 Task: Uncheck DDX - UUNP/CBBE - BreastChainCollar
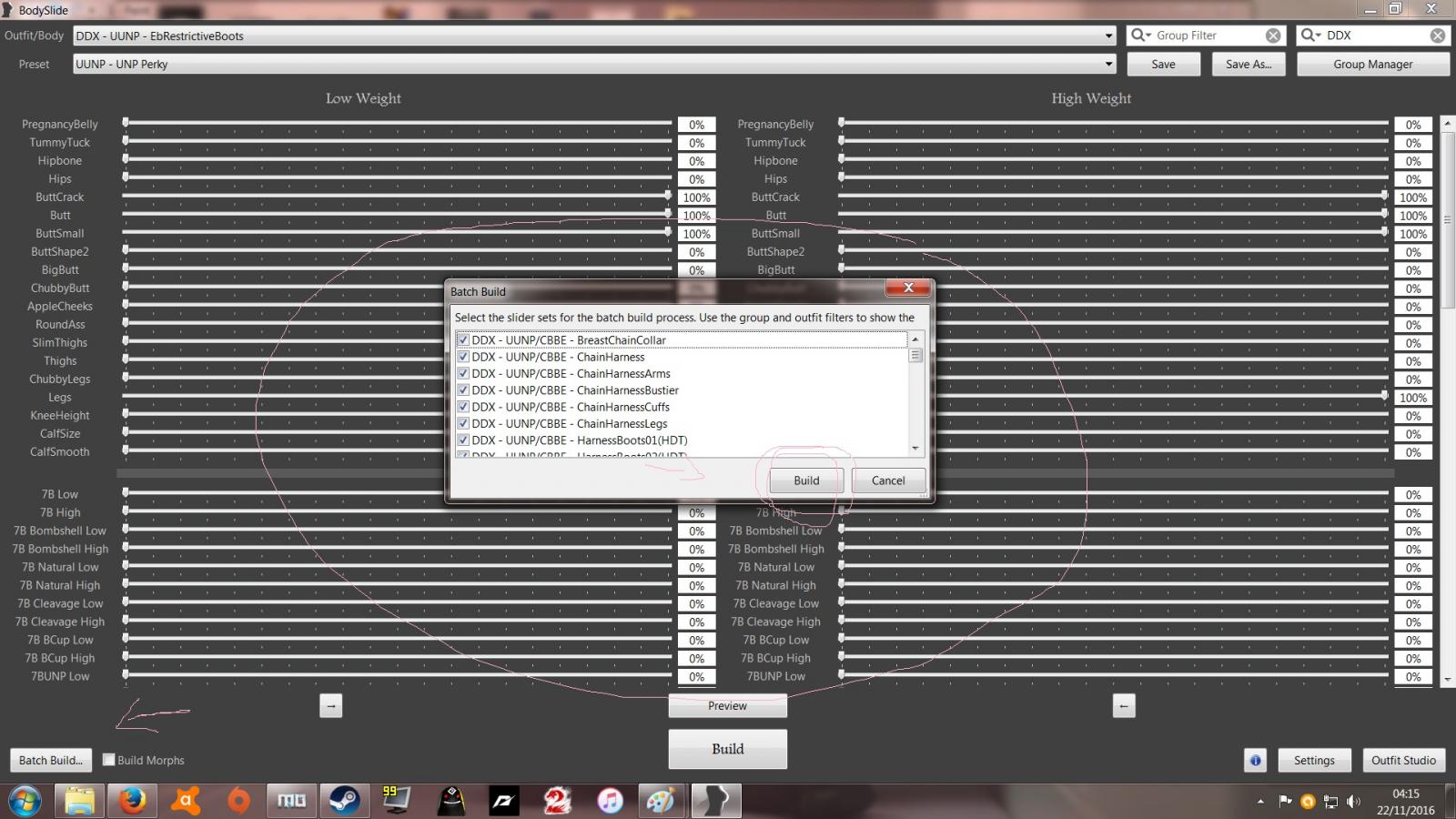pyautogui.click(x=462, y=339)
